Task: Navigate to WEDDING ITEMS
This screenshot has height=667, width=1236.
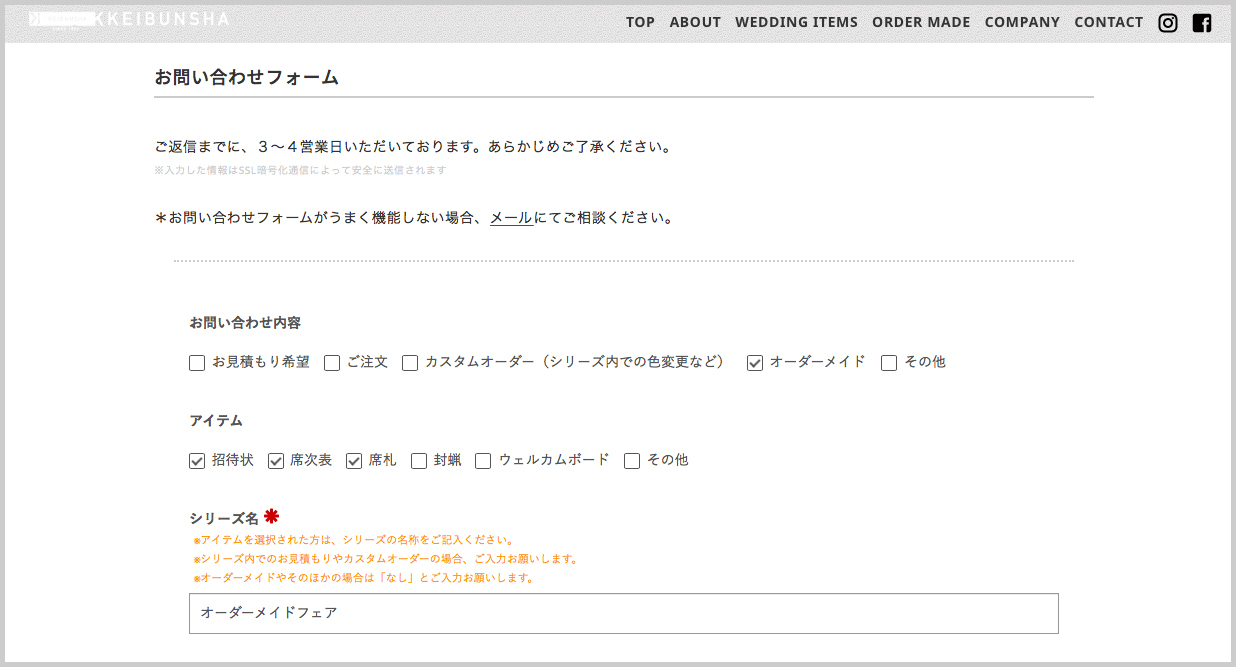Action: click(x=796, y=22)
